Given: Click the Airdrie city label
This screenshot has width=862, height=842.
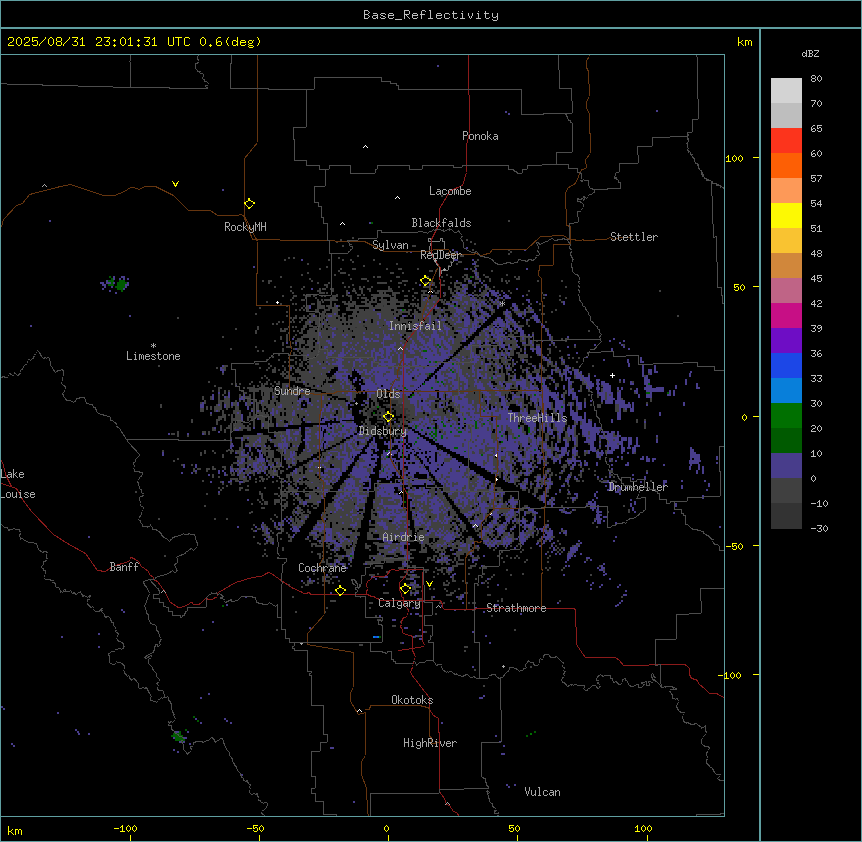Looking at the screenshot, I should [x=404, y=537].
